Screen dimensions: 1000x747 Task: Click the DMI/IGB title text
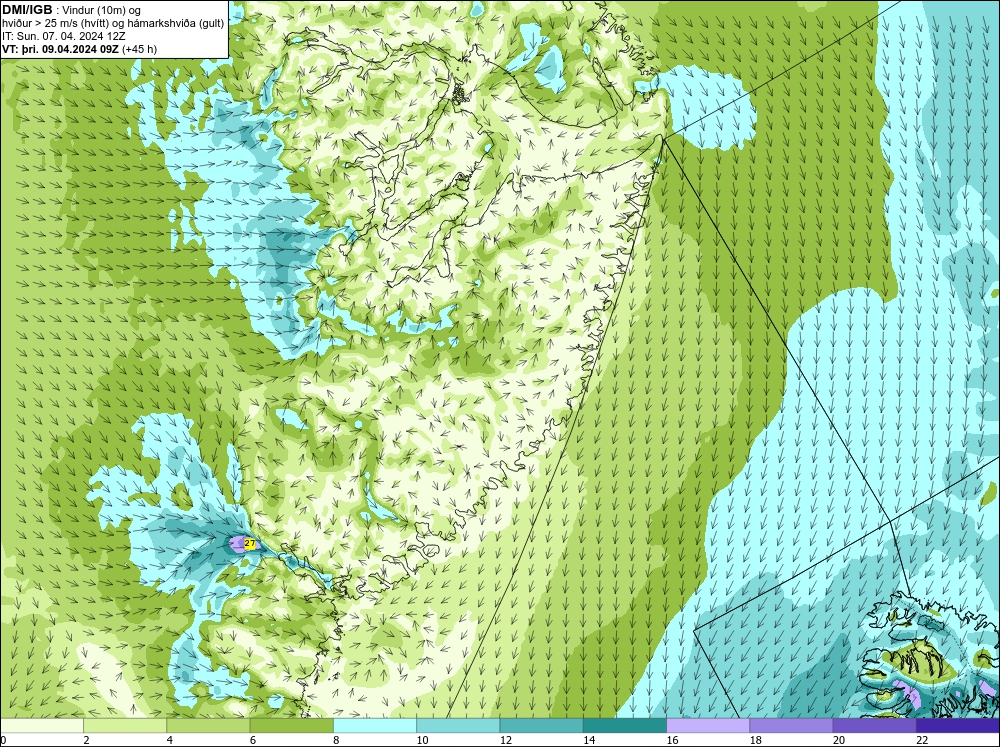pos(27,10)
